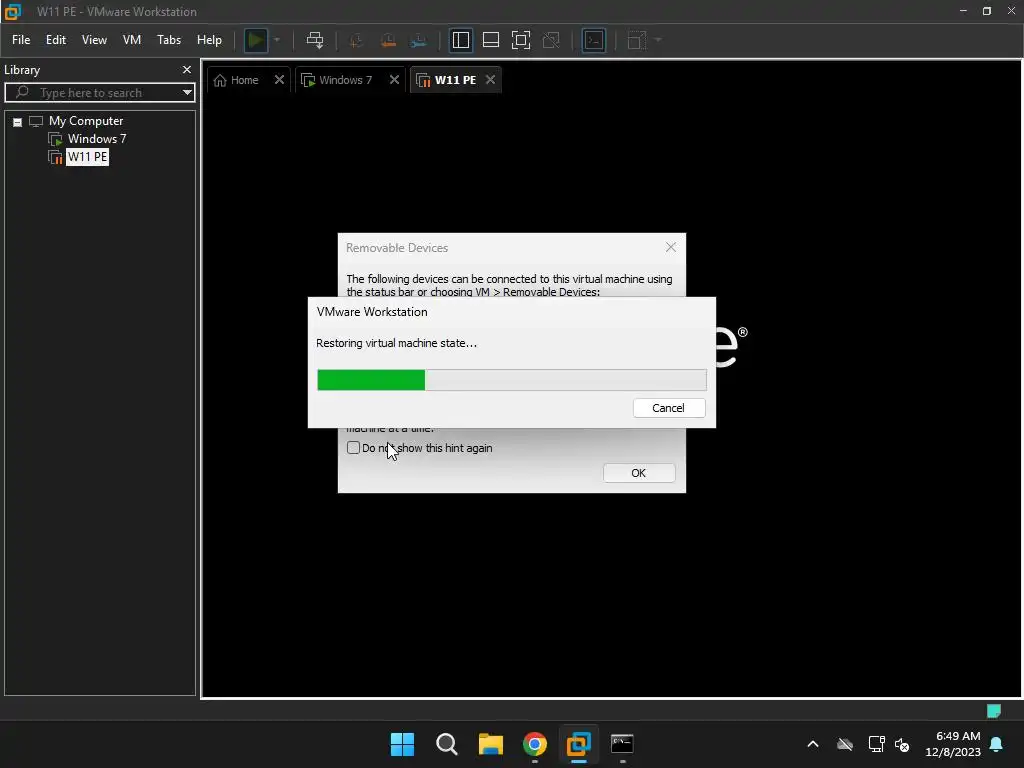The height and width of the screenshot is (768, 1024).
Task: Select Windows 7 in the Library tree
Action: tap(97, 138)
